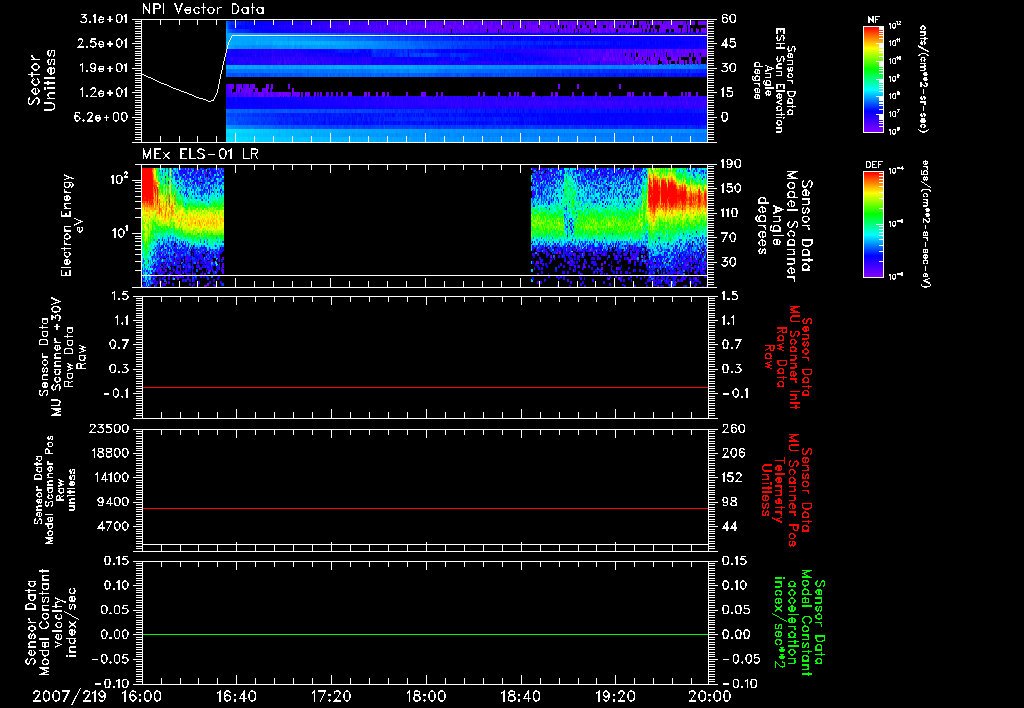This screenshot has width=1024, height=708.
Task: Select the "ESH Sun Elevation Angle" axis title
Action: (773, 80)
